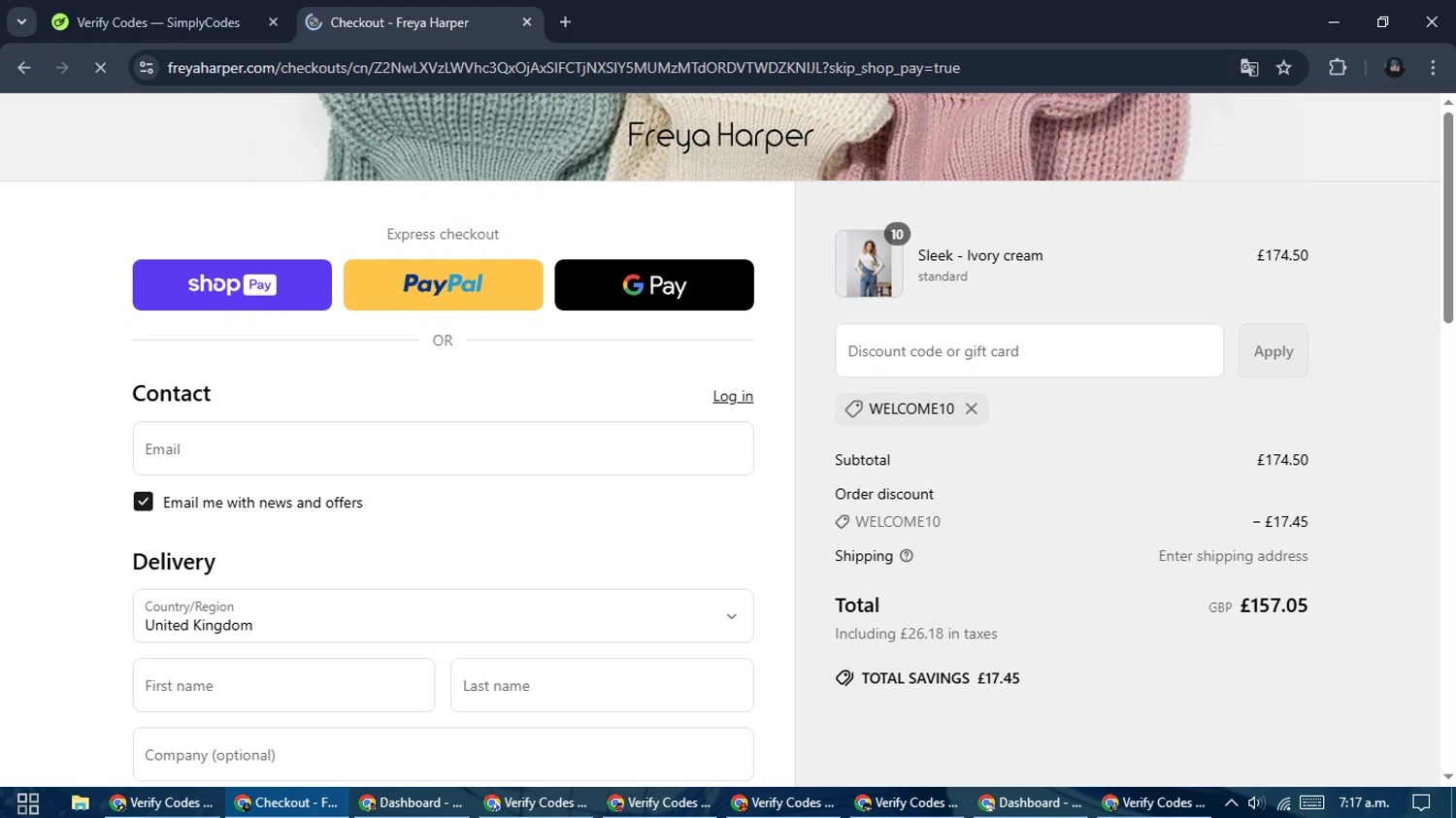Open Windows Task View on taskbar

coord(28,802)
